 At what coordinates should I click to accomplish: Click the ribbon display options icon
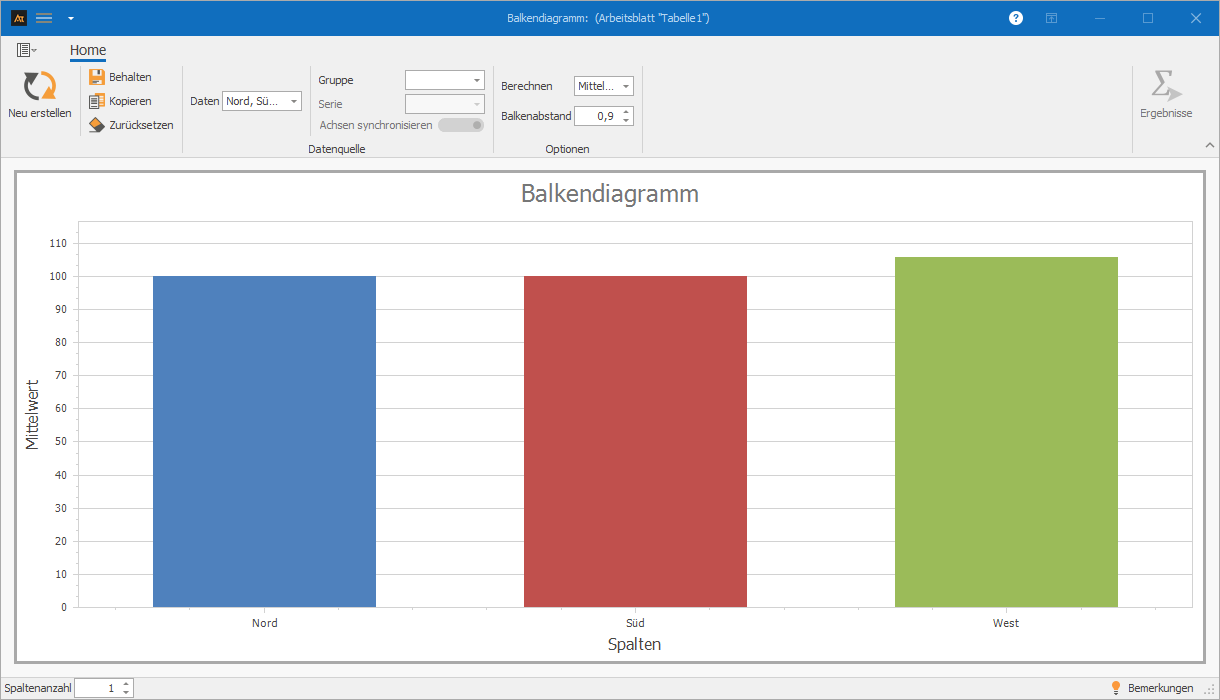[x=1051, y=18]
